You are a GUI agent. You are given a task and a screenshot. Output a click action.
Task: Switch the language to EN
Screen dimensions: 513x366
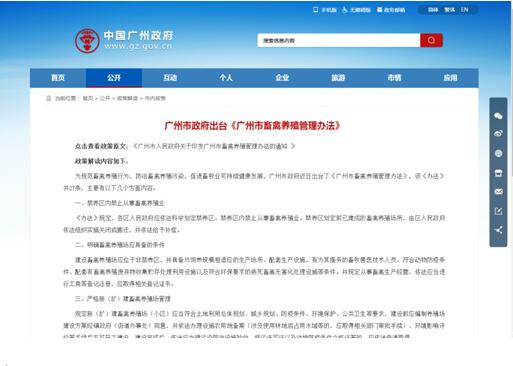(x=464, y=10)
